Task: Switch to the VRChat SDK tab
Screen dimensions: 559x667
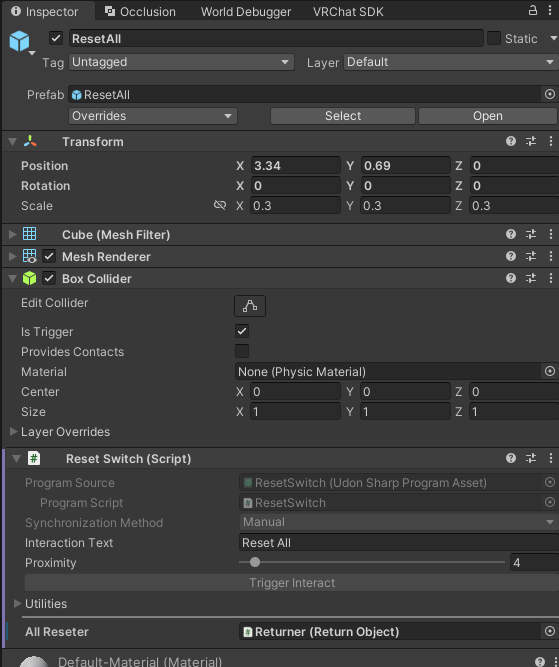Action: 348,11
